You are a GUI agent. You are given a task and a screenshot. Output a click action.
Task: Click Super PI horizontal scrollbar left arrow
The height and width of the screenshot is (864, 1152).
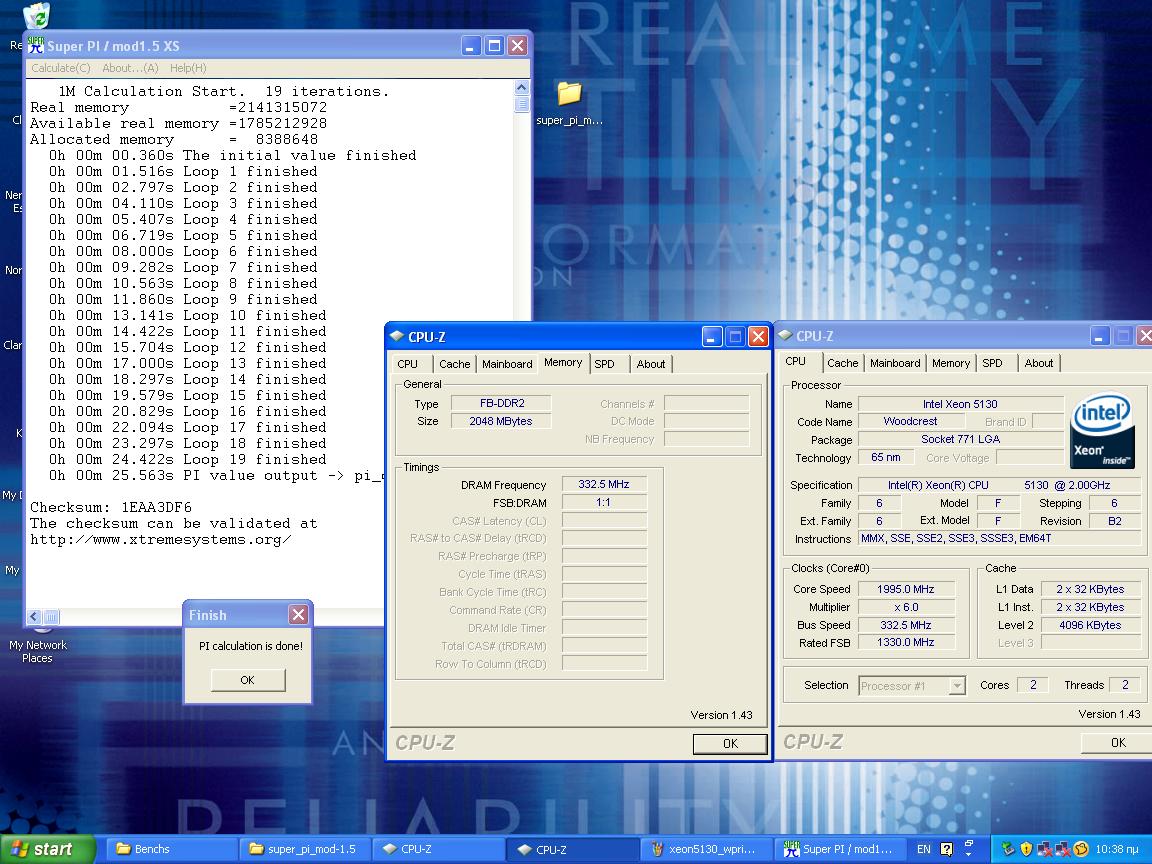[x=35, y=616]
